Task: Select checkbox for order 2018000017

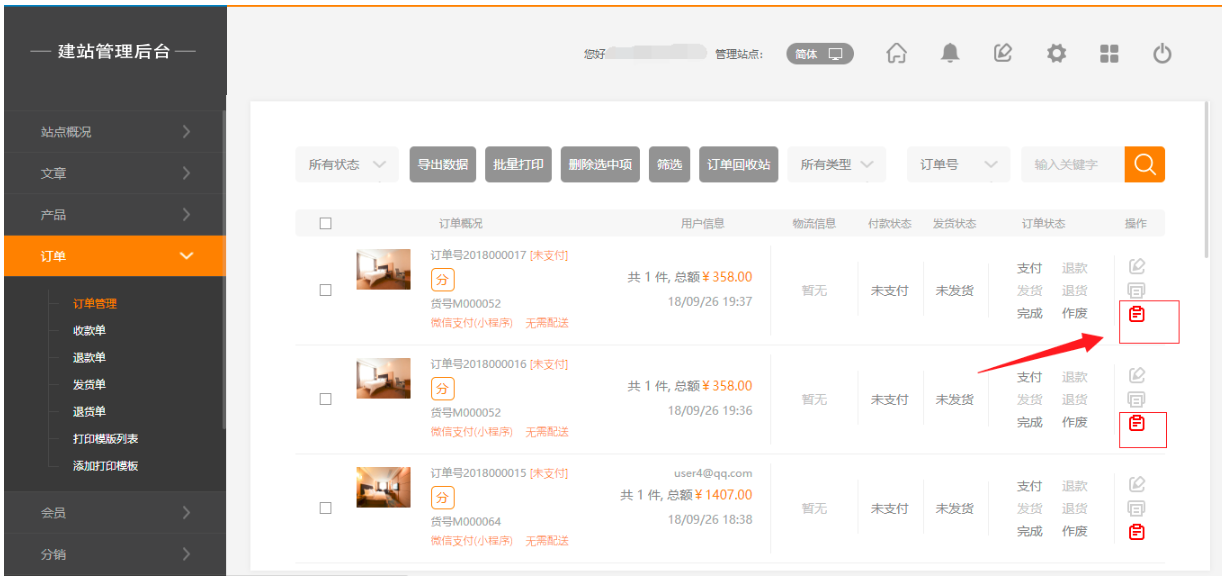Action: pos(325,290)
